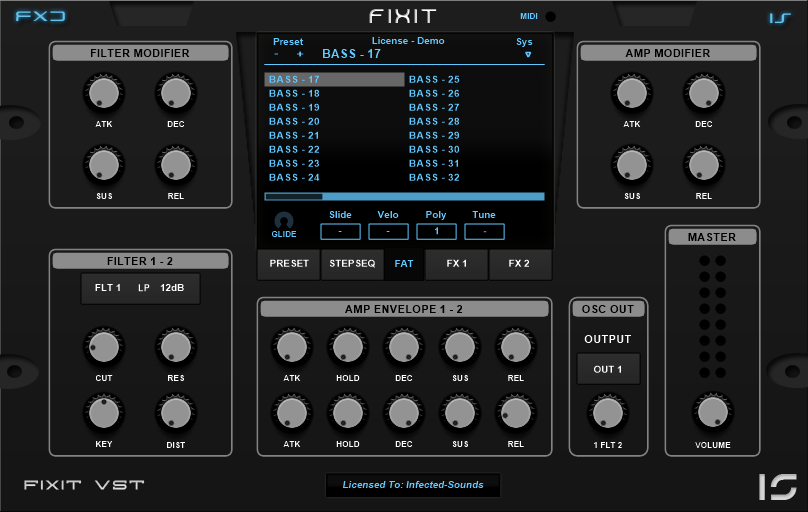
Task: Click next preset plus button
Action: [300, 54]
